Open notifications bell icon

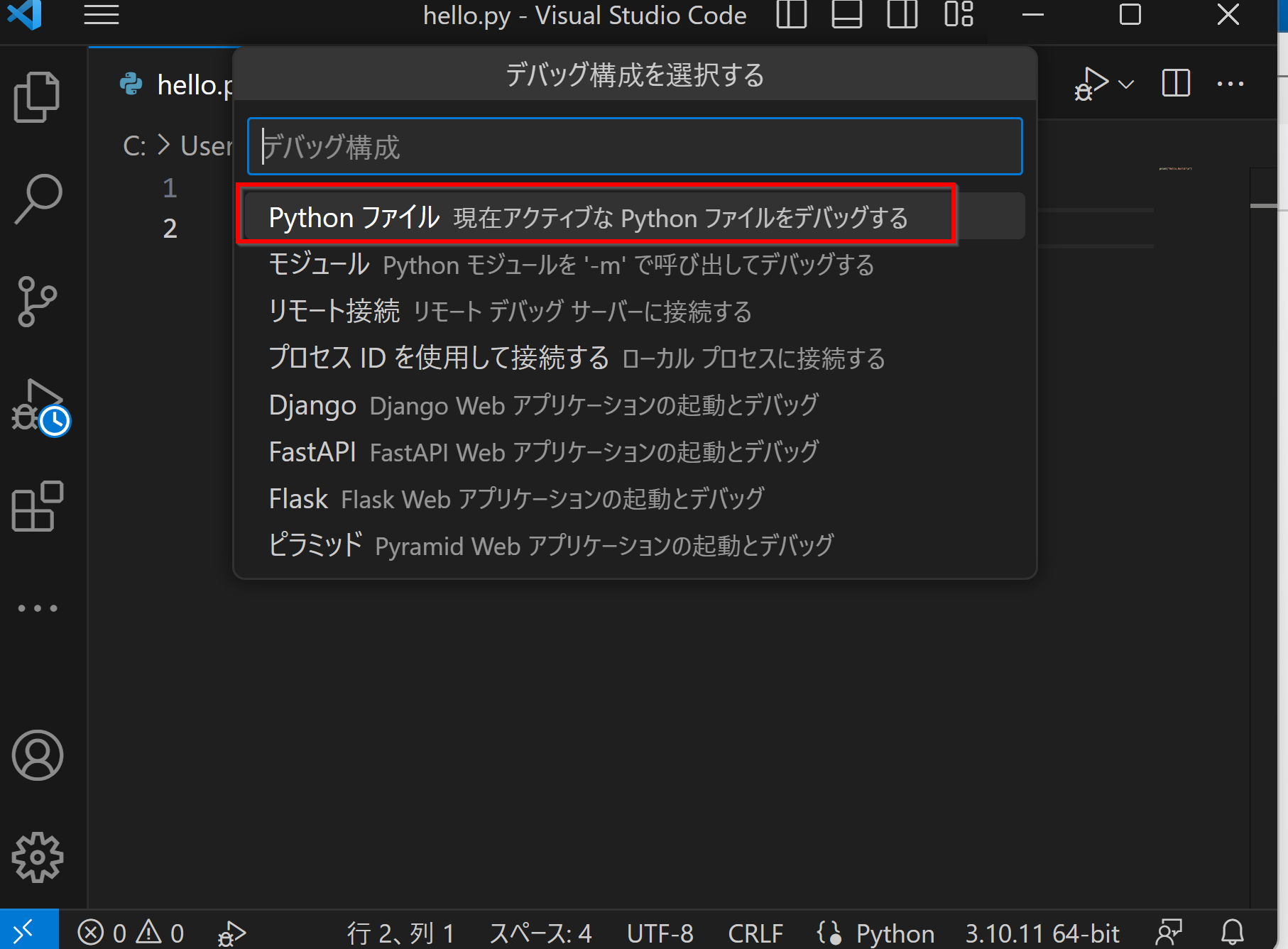tap(1233, 933)
